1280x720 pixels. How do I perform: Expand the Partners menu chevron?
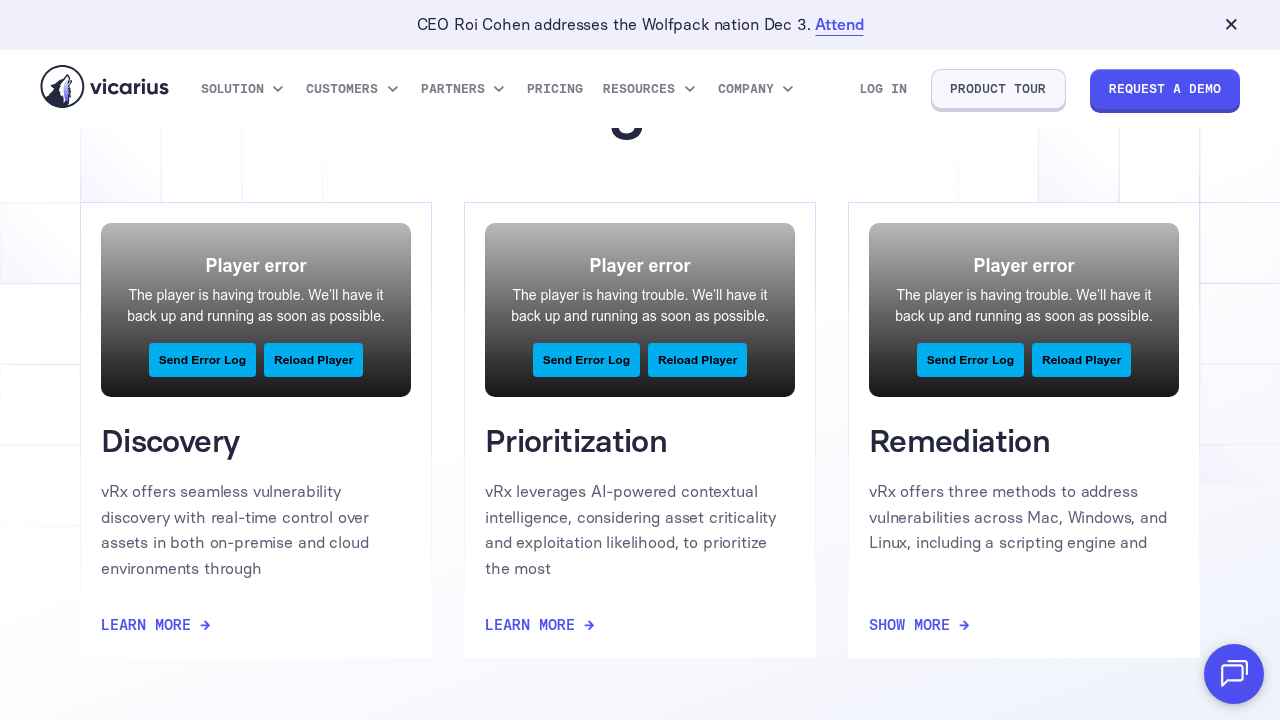pyautogui.click(x=499, y=89)
